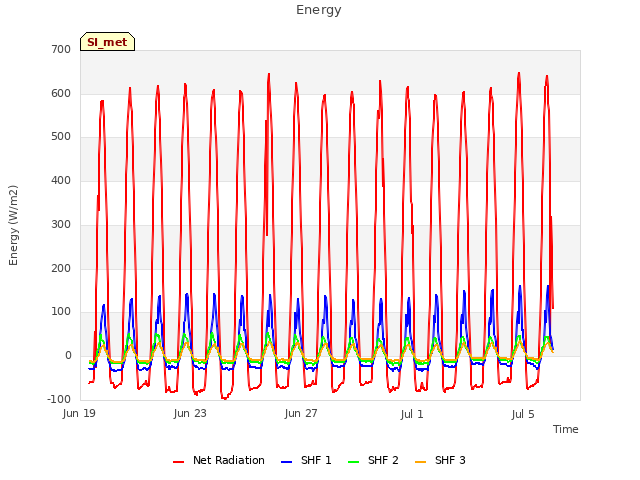
Task: Toggle SHF 3 series in legend
Action: [x=440, y=460]
